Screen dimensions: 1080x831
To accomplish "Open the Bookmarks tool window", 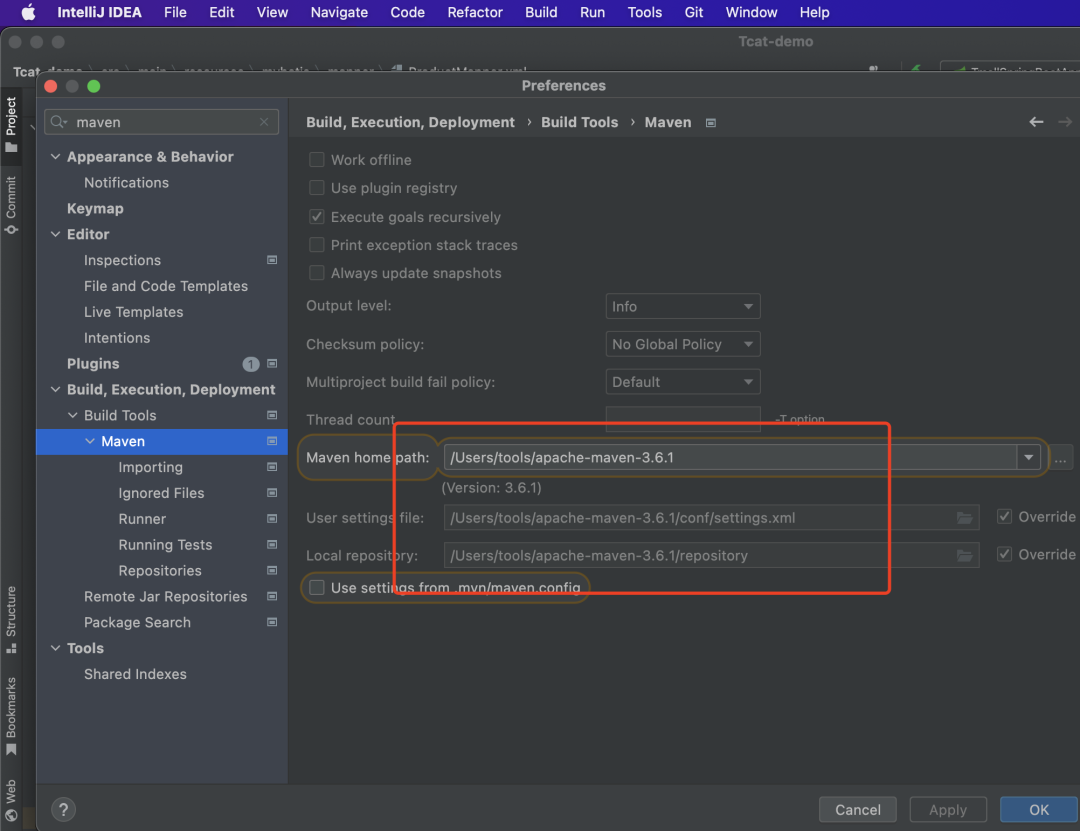I will click(11, 714).
